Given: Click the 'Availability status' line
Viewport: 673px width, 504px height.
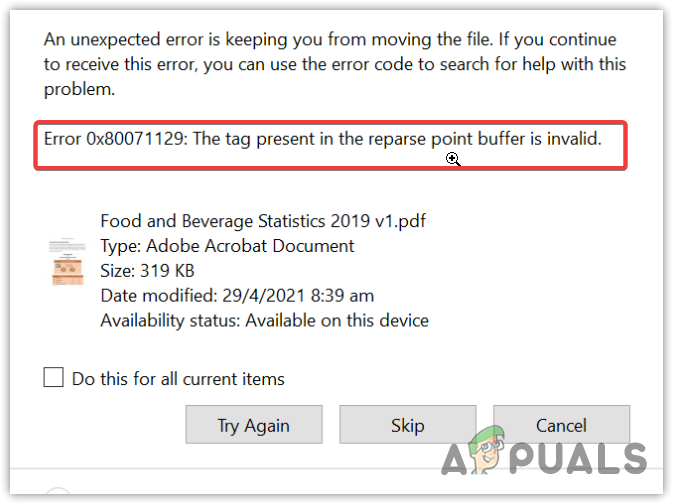Looking at the screenshot, I should pyautogui.click(x=264, y=321).
